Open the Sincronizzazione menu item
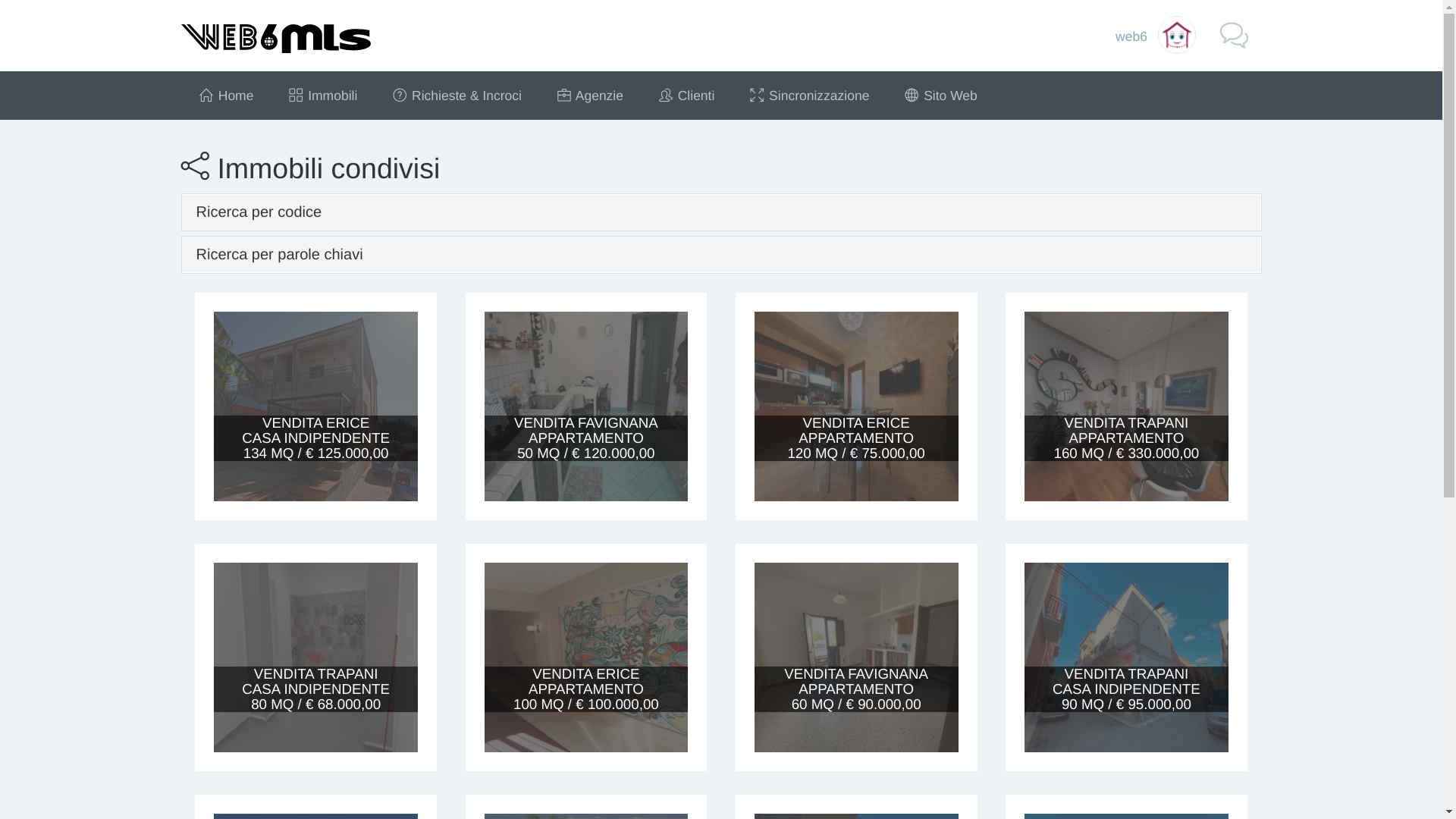This screenshot has width=1456, height=819. [809, 96]
